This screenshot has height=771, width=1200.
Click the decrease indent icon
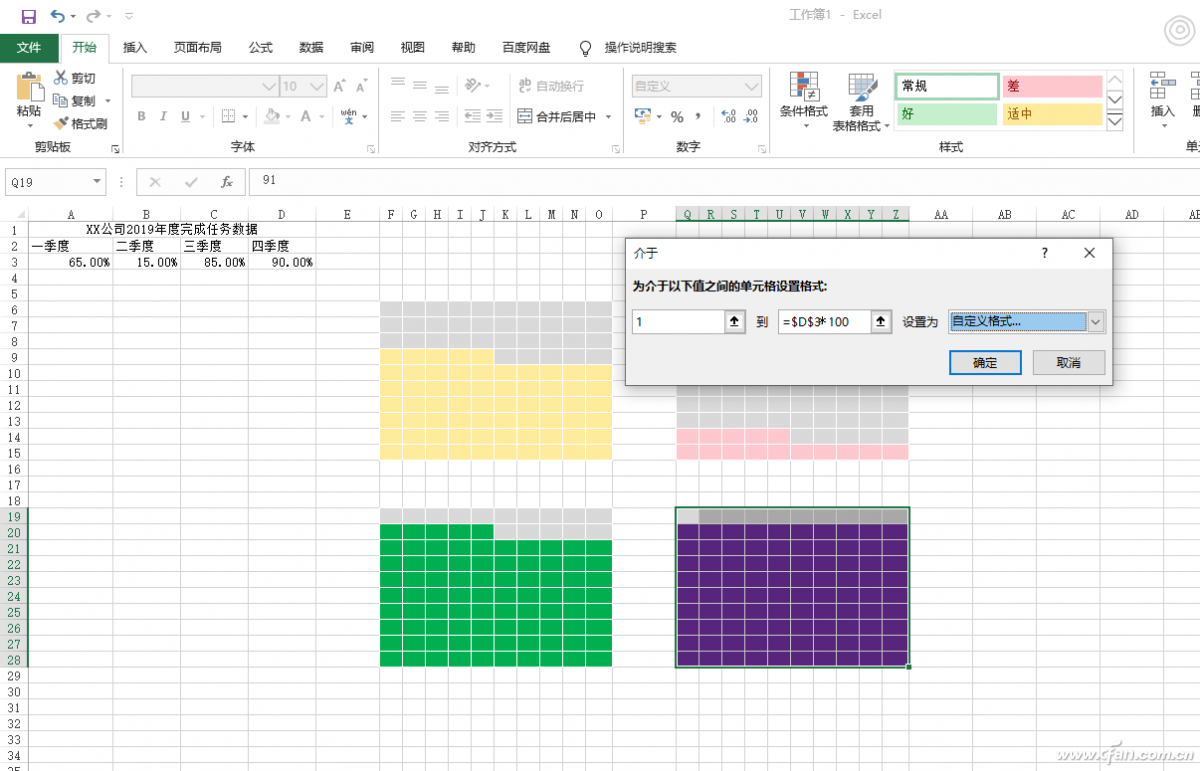tap(471, 116)
